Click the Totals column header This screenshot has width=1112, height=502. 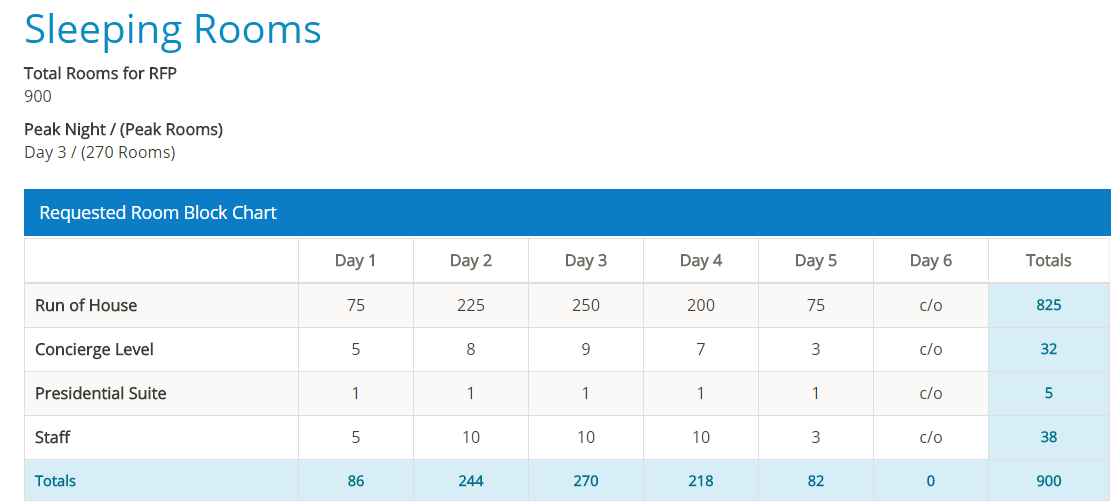pos(1048,261)
